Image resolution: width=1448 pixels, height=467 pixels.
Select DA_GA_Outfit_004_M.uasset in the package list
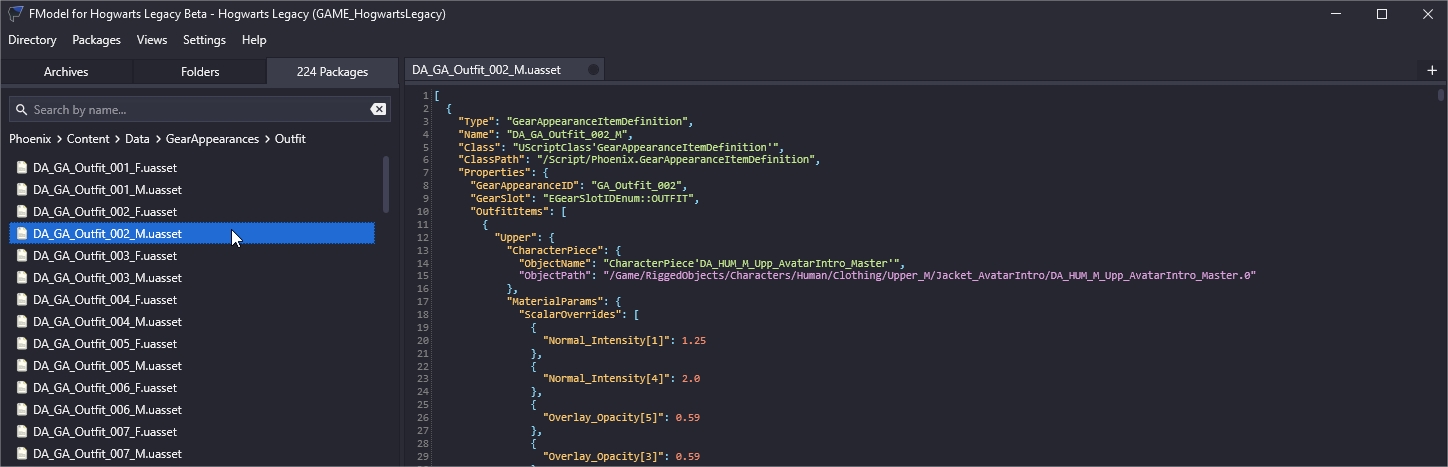[x=192, y=322]
